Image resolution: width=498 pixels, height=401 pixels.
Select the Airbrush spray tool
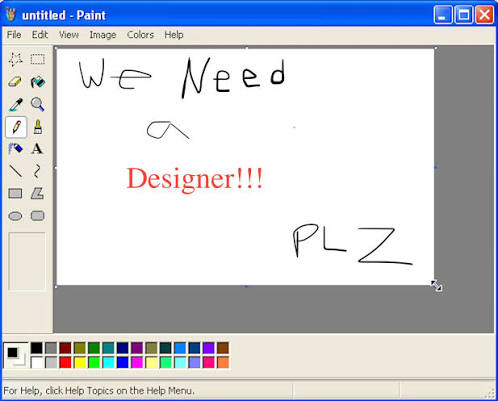(x=15, y=149)
